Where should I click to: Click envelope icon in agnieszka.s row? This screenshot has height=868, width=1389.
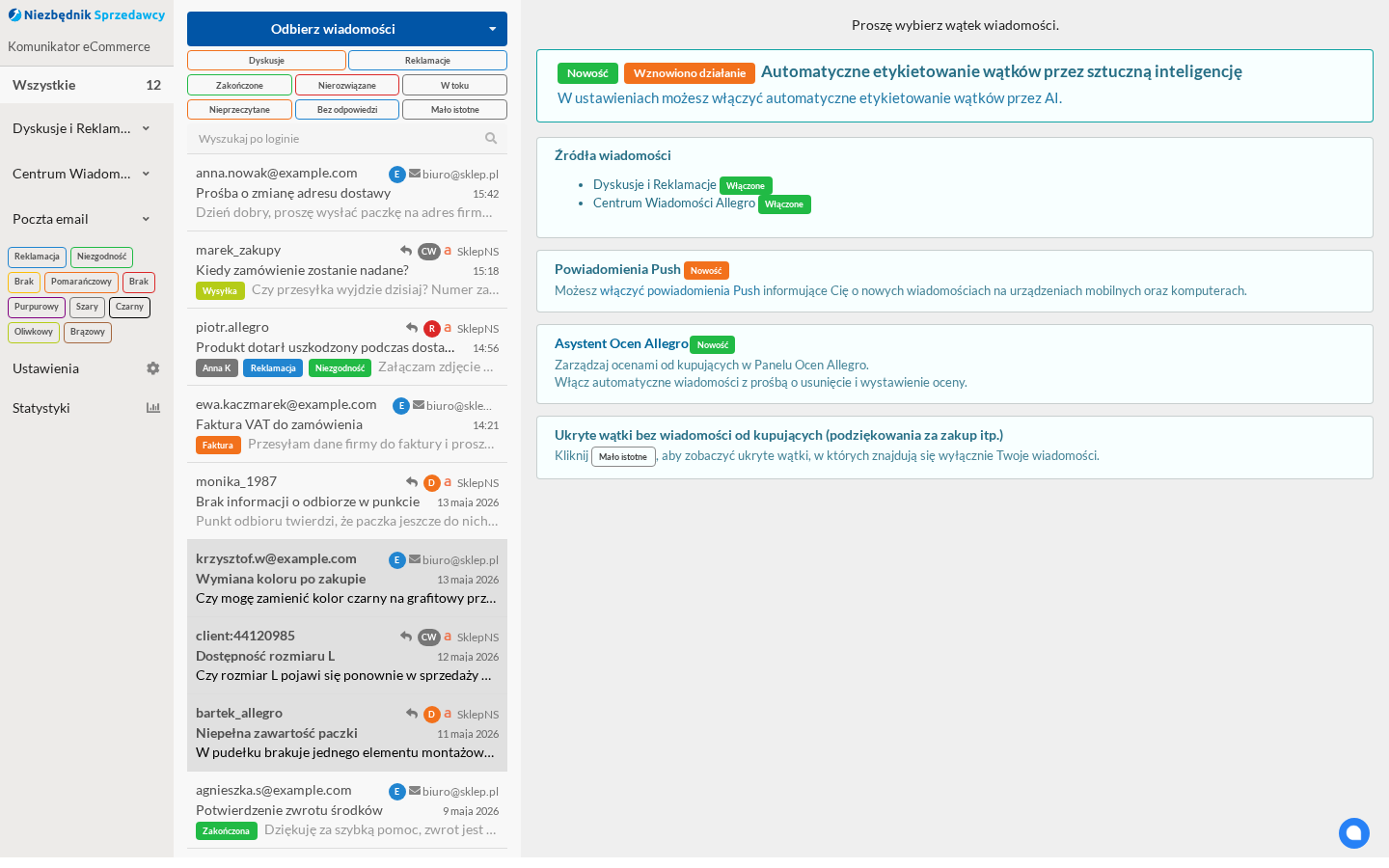[x=415, y=791]
